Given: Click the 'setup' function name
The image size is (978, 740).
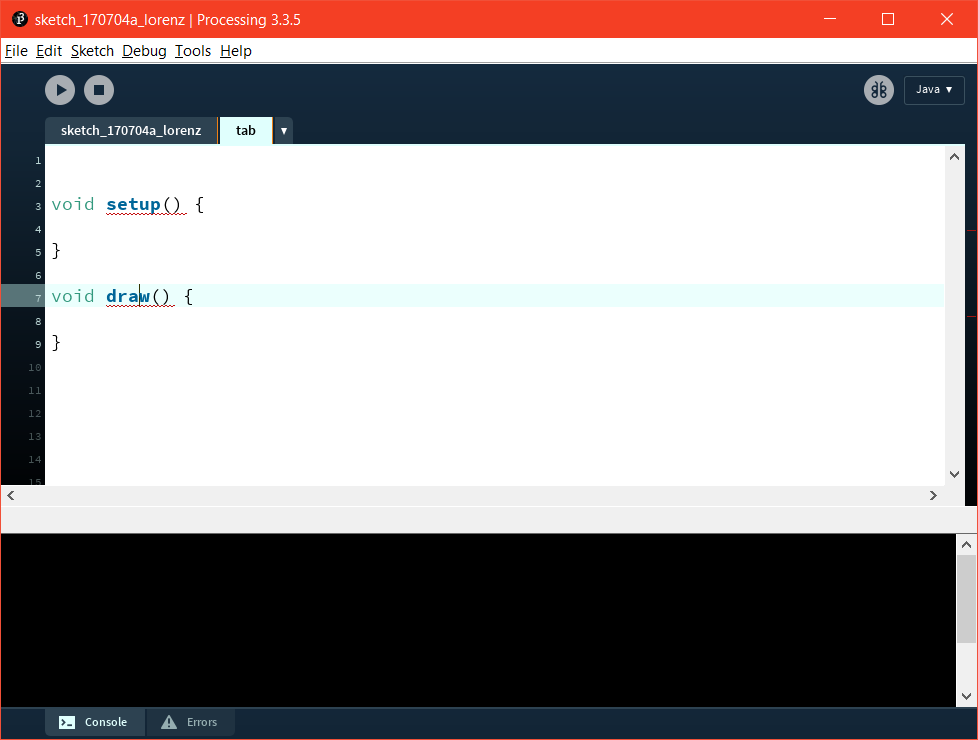Looking at the screenshot, I should pos(133,204).
